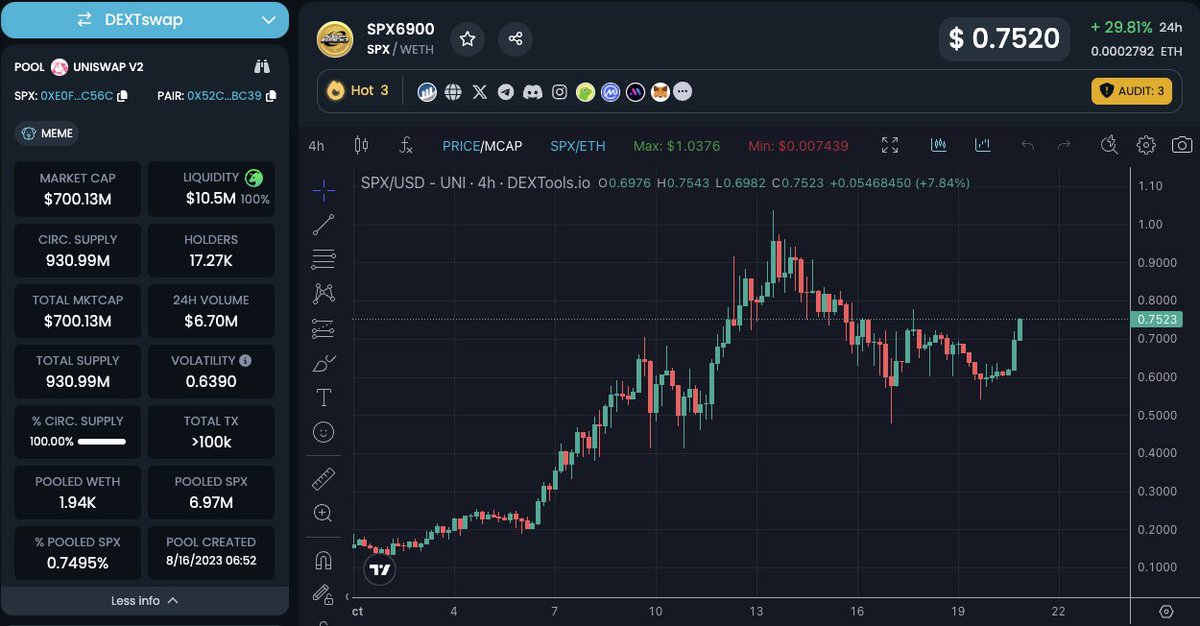Viewport: 1200px width, 626px height.
Task: Enter fullscreen chart mode
Action: (890, 146)
